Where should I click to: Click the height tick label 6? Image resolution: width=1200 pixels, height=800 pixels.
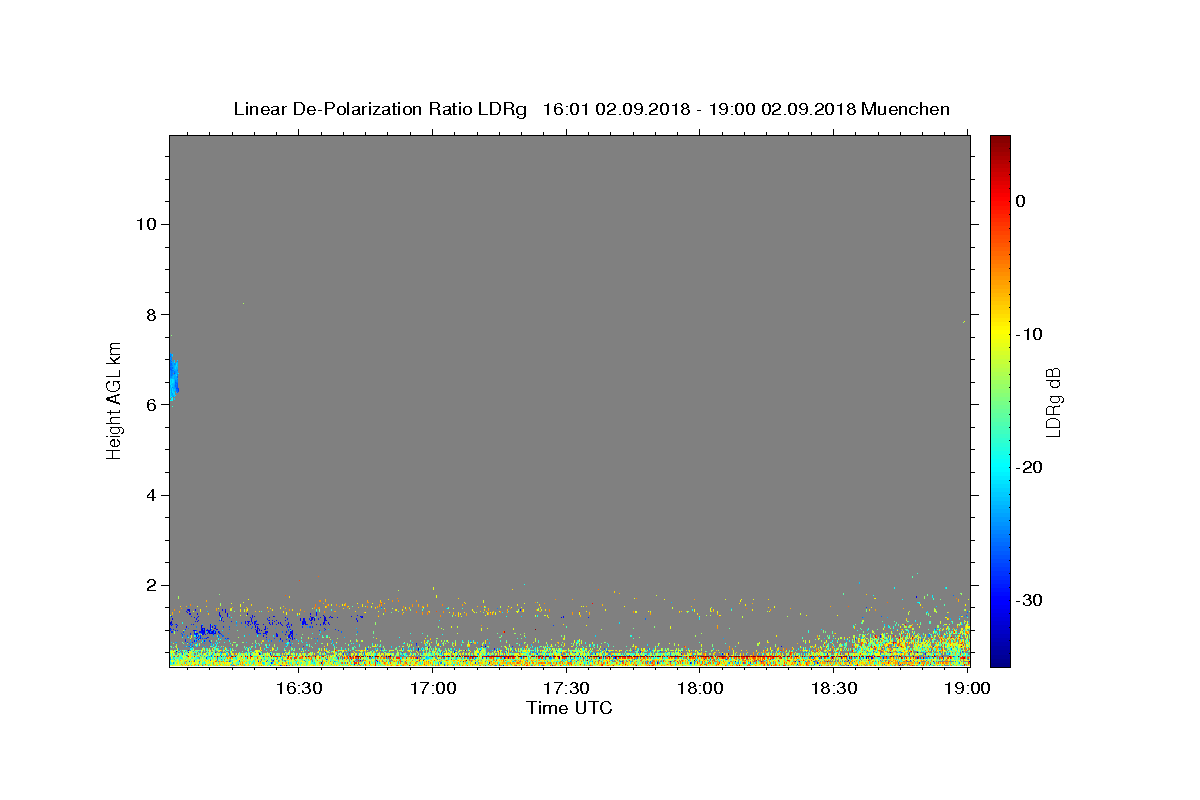click(149, 405)
